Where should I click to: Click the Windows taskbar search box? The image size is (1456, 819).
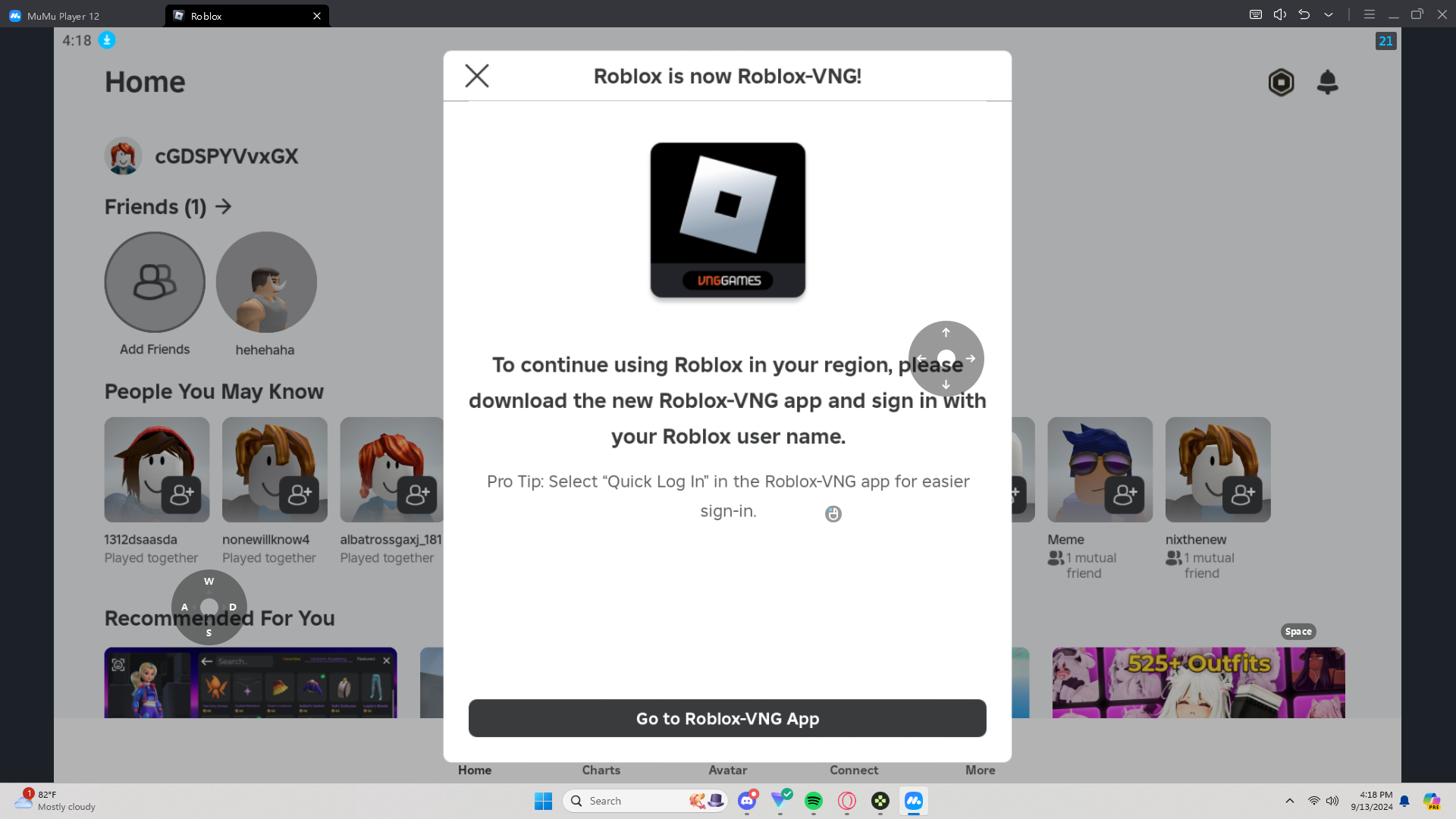click(645, 801)
